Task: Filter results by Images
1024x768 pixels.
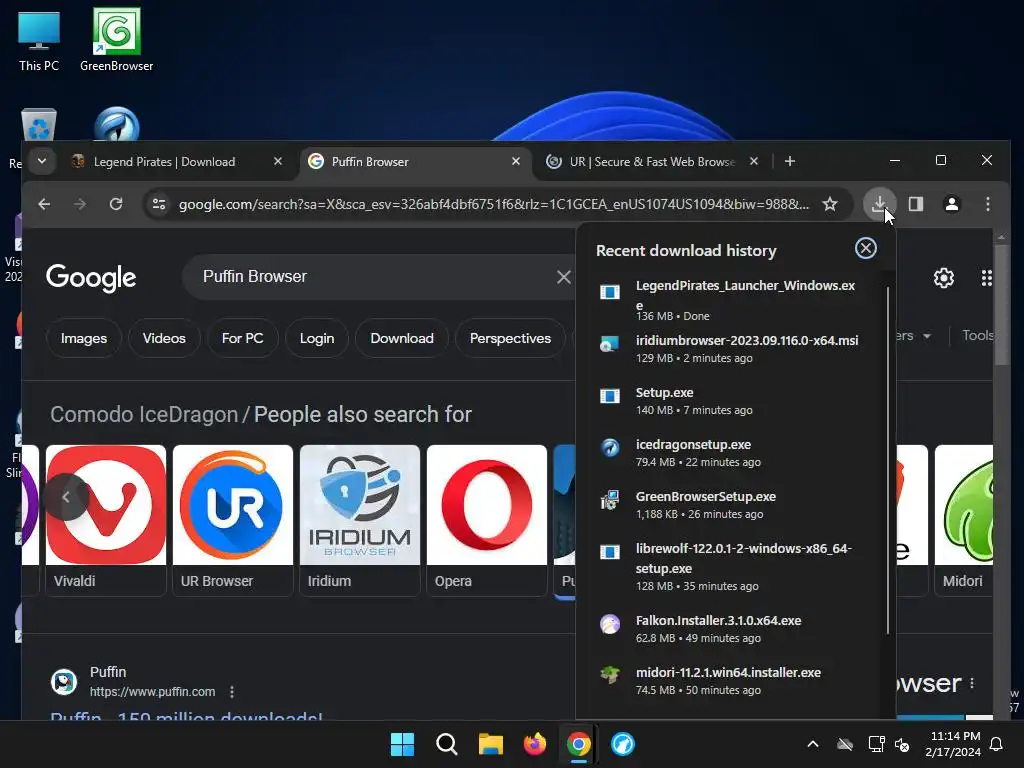Action: pyautogui.click(x=84, y=338)
